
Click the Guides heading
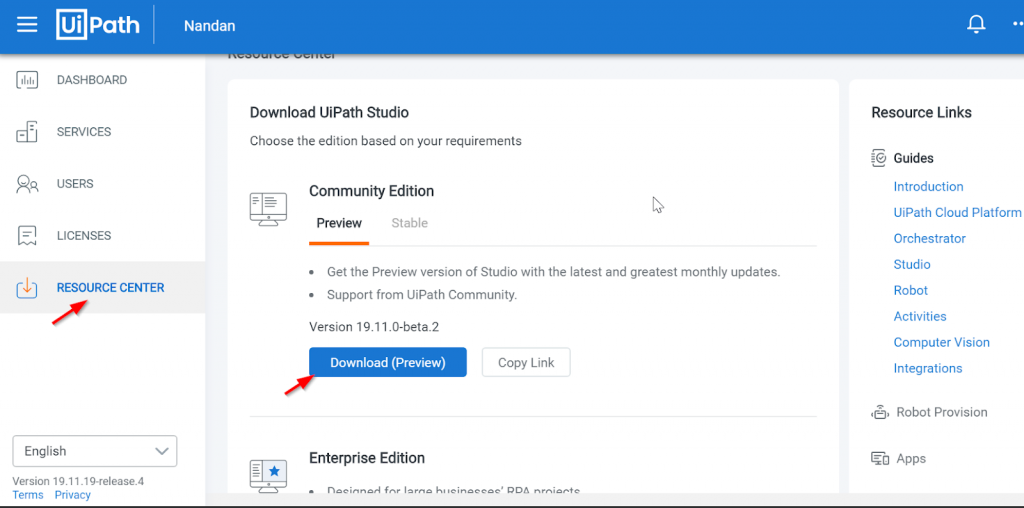tap(914, 158)
